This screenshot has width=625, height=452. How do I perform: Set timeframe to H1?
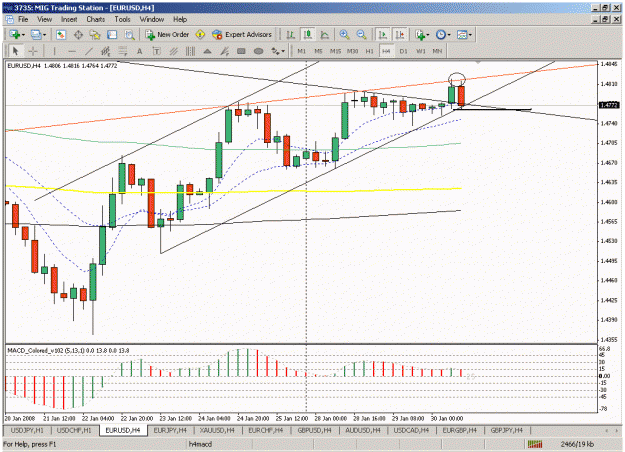pyautogui.click(x=369, y=51)
